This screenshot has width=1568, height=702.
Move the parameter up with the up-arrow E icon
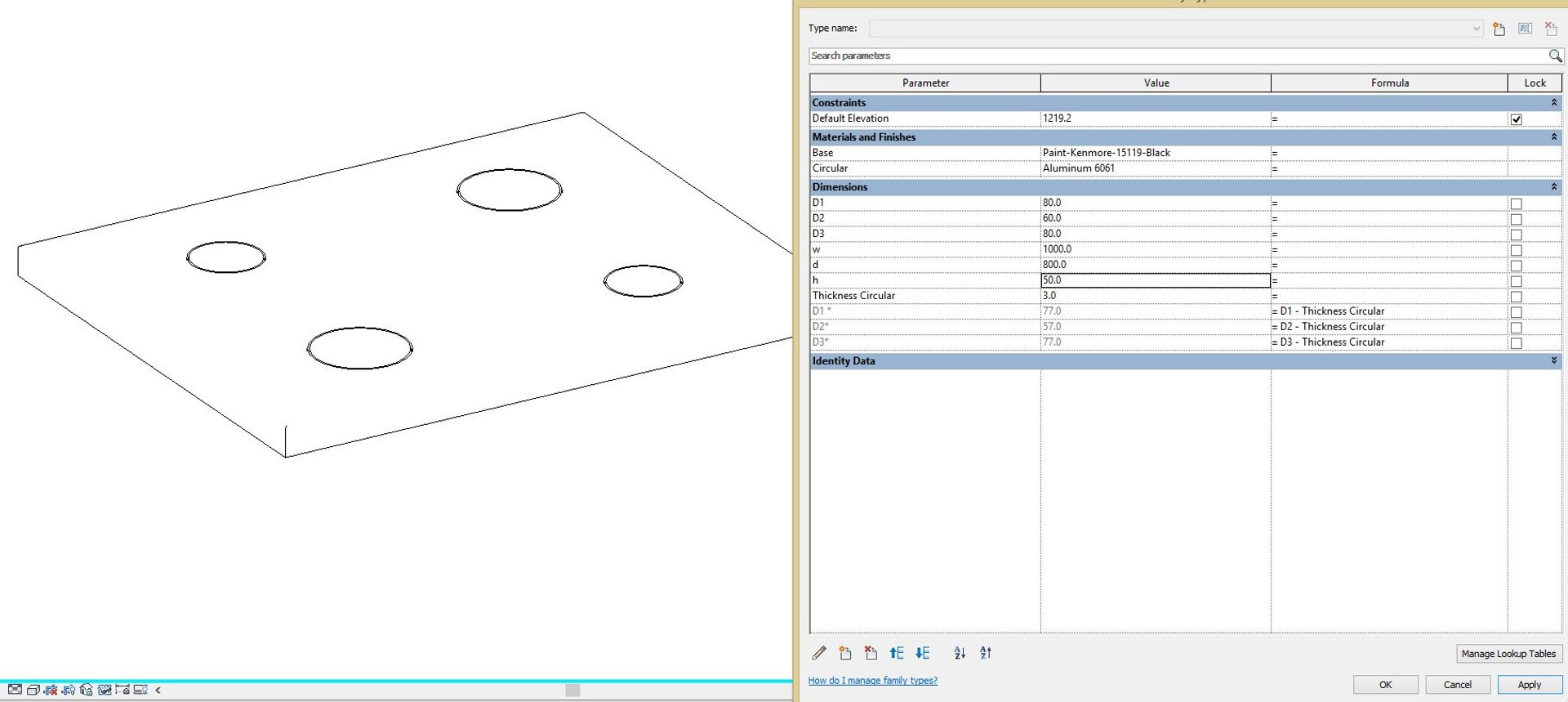tap(897, 653)
